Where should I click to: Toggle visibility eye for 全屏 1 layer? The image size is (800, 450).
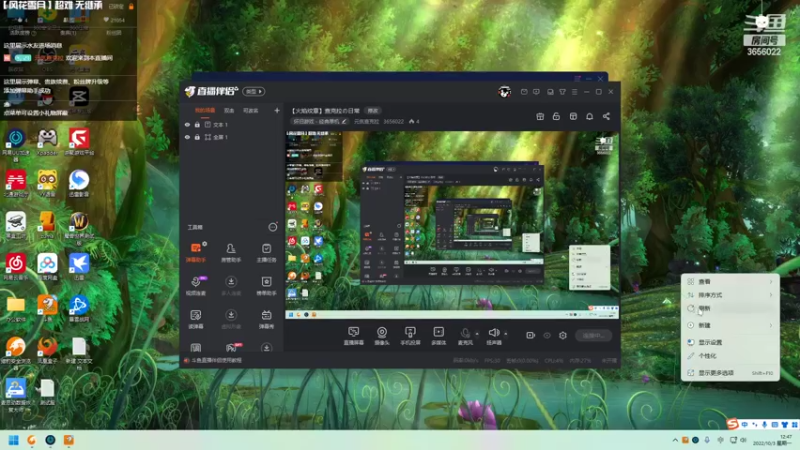pyautogui.click(x=187, y=137)
